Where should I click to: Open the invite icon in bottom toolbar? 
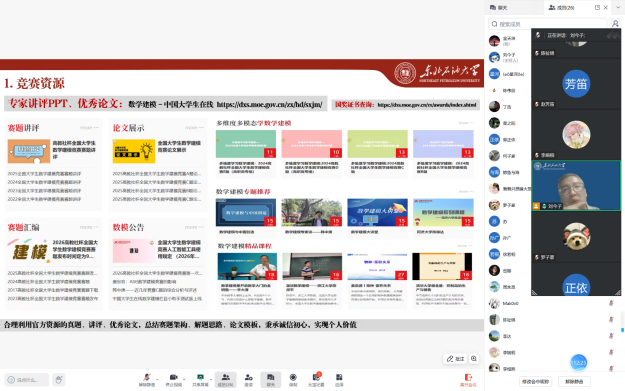[248, 380]
